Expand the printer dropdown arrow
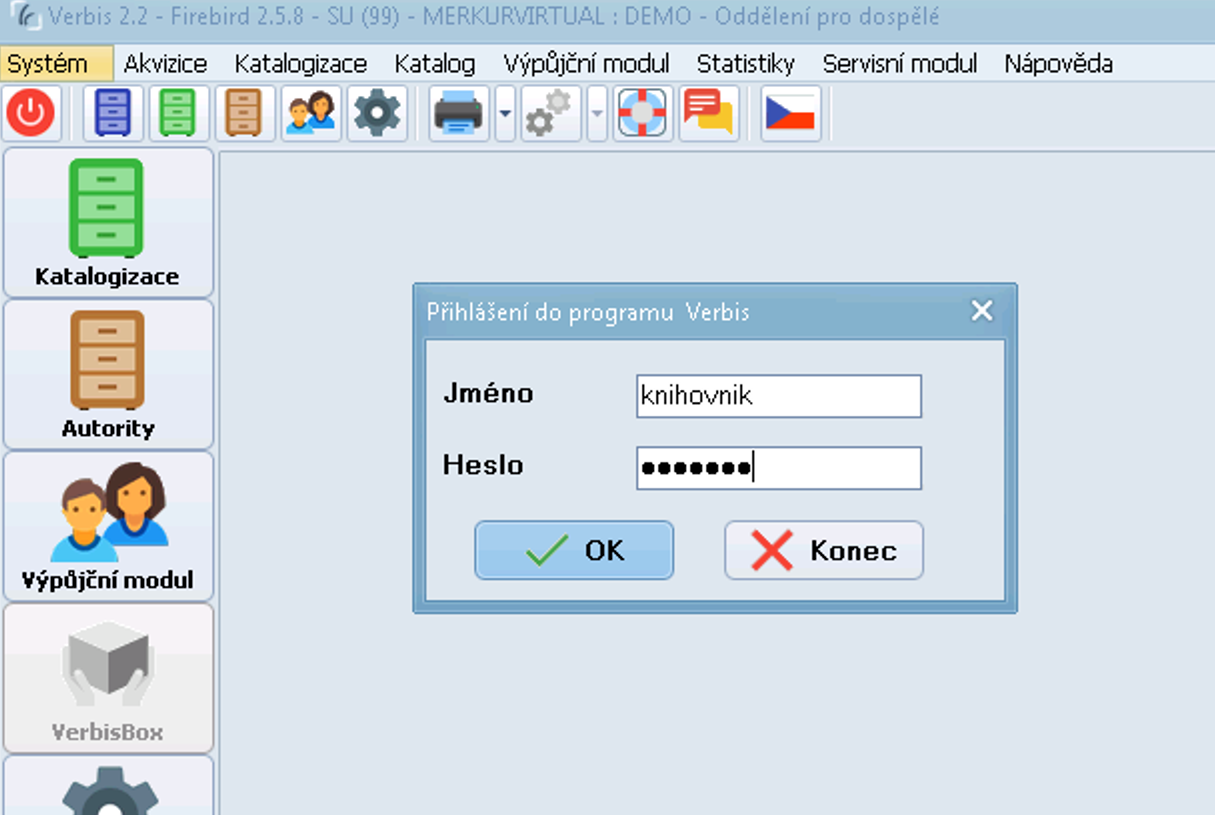The image size is (1215, 815). coord(505,113)
